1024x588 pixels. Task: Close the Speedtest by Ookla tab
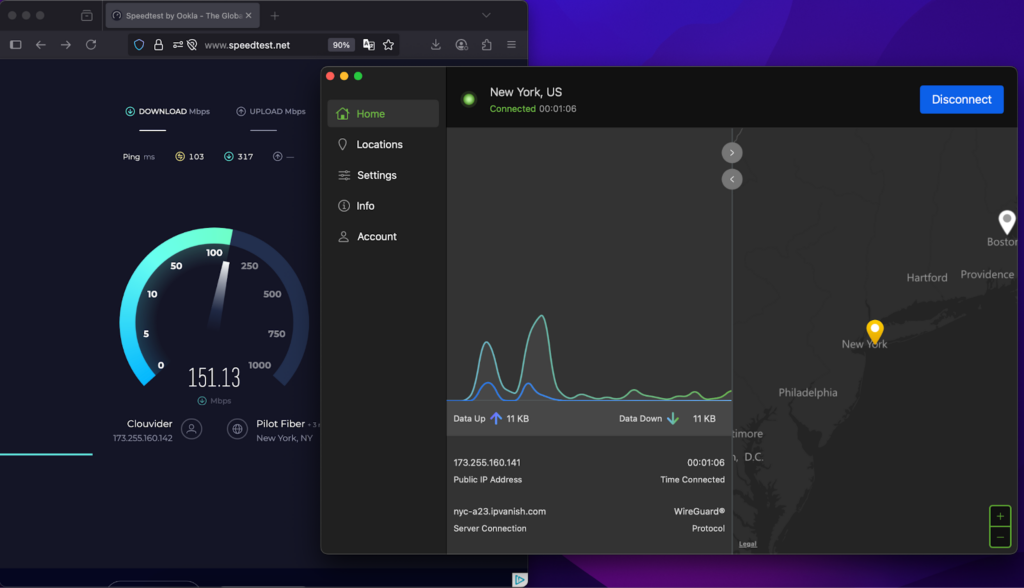click(248, 16)
